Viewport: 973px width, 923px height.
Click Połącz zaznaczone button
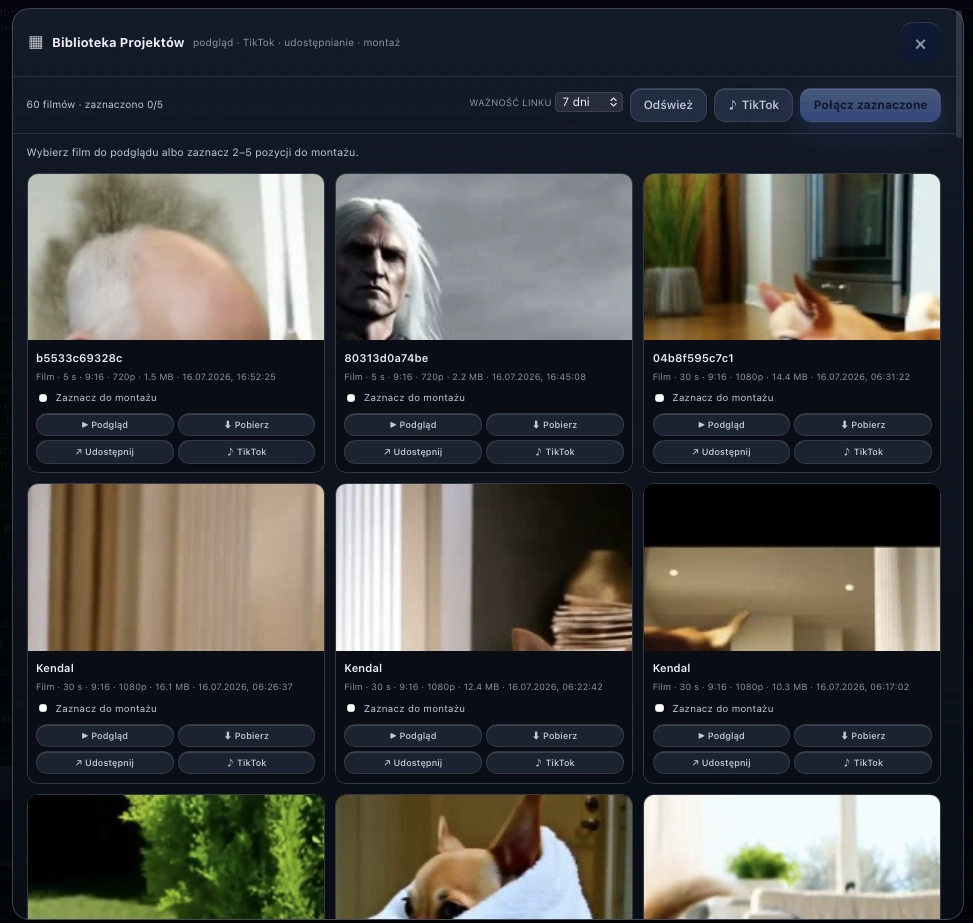coord(870,105)
